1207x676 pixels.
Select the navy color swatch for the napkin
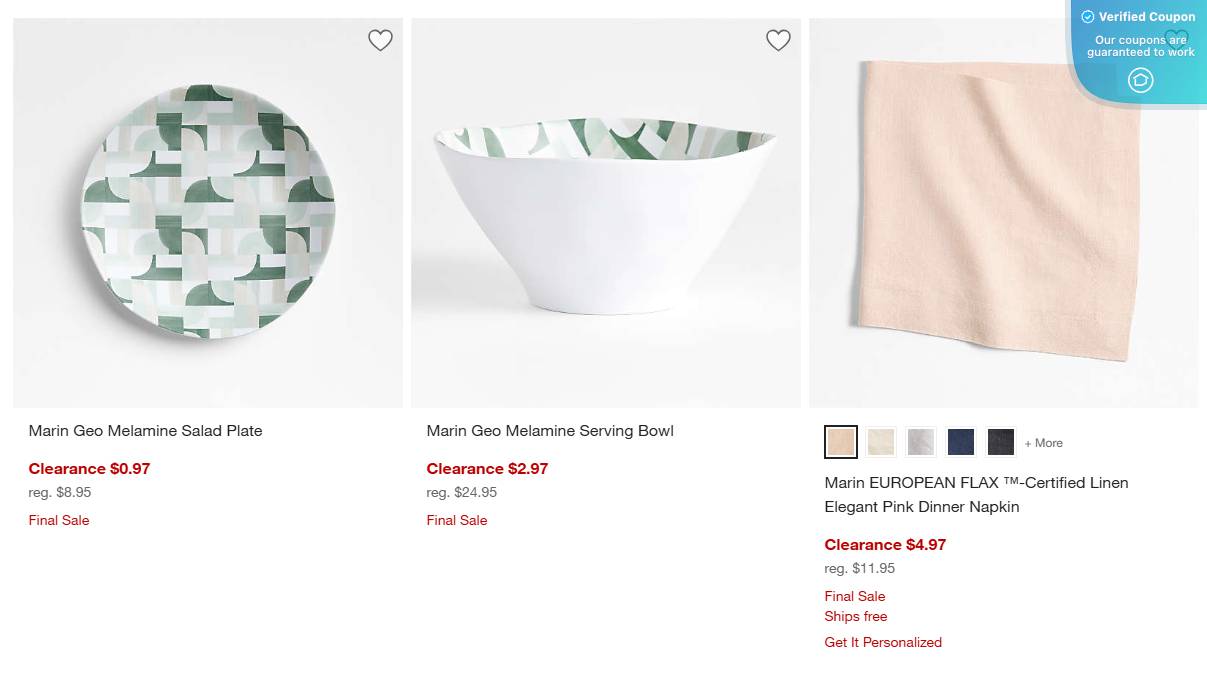pos(960,441)
